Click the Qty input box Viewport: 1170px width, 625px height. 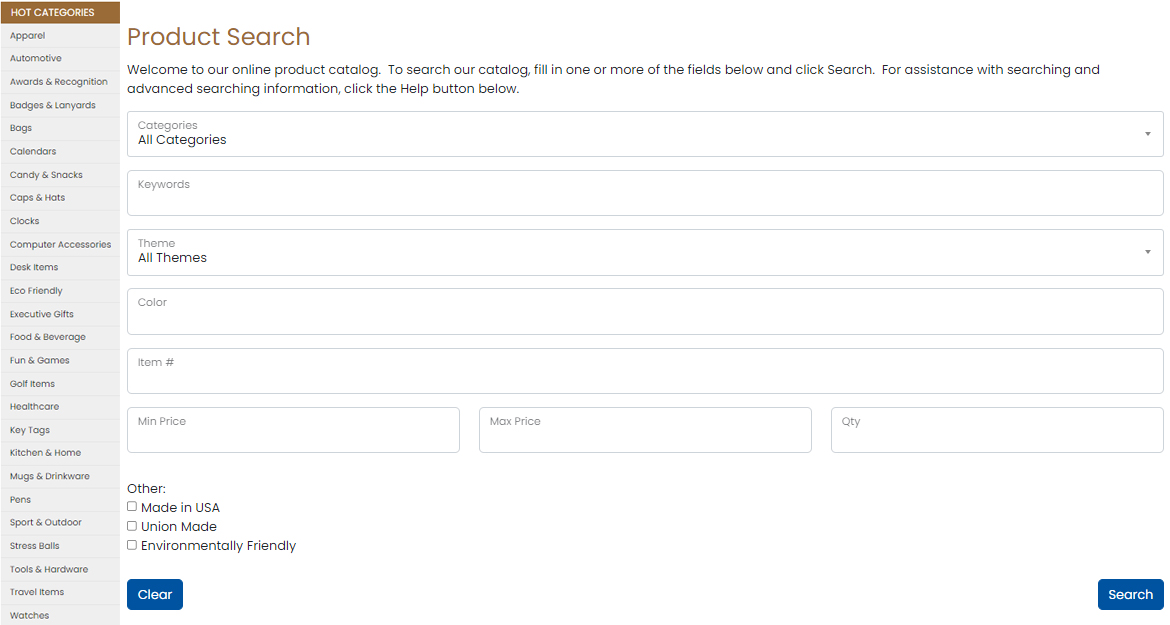coord(997,430)
